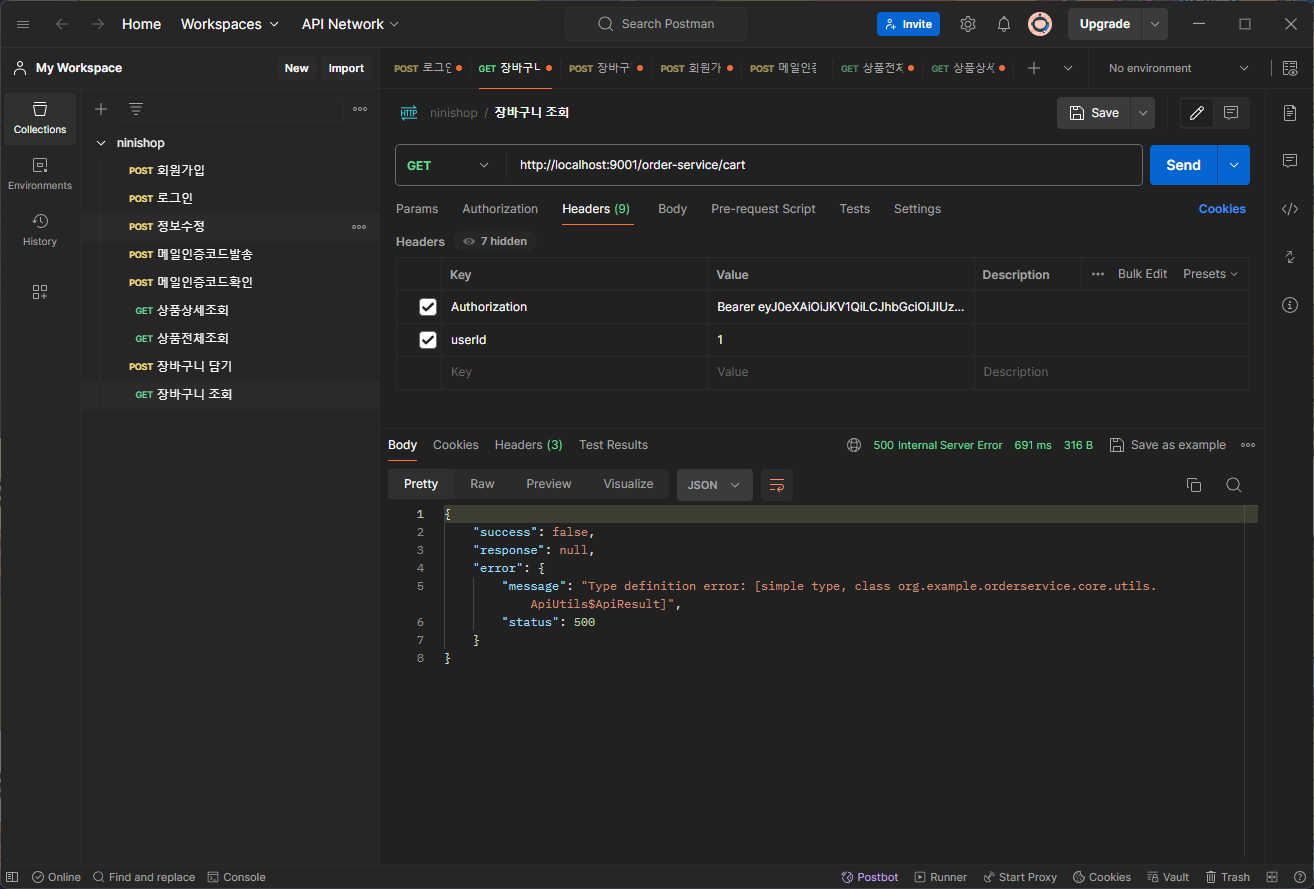The image size is (1314, 889).
Task: Click the blue Cookies link beside Settings
Action: (1222, 209)
